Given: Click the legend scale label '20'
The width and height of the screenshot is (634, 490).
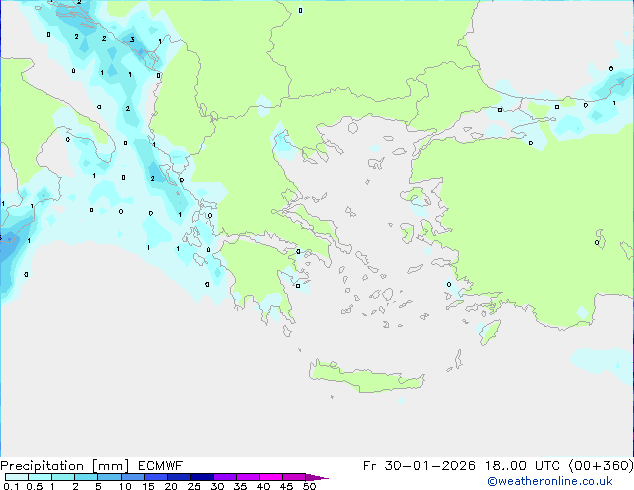Looking at the screenshot, I should [x=171, y=486].
